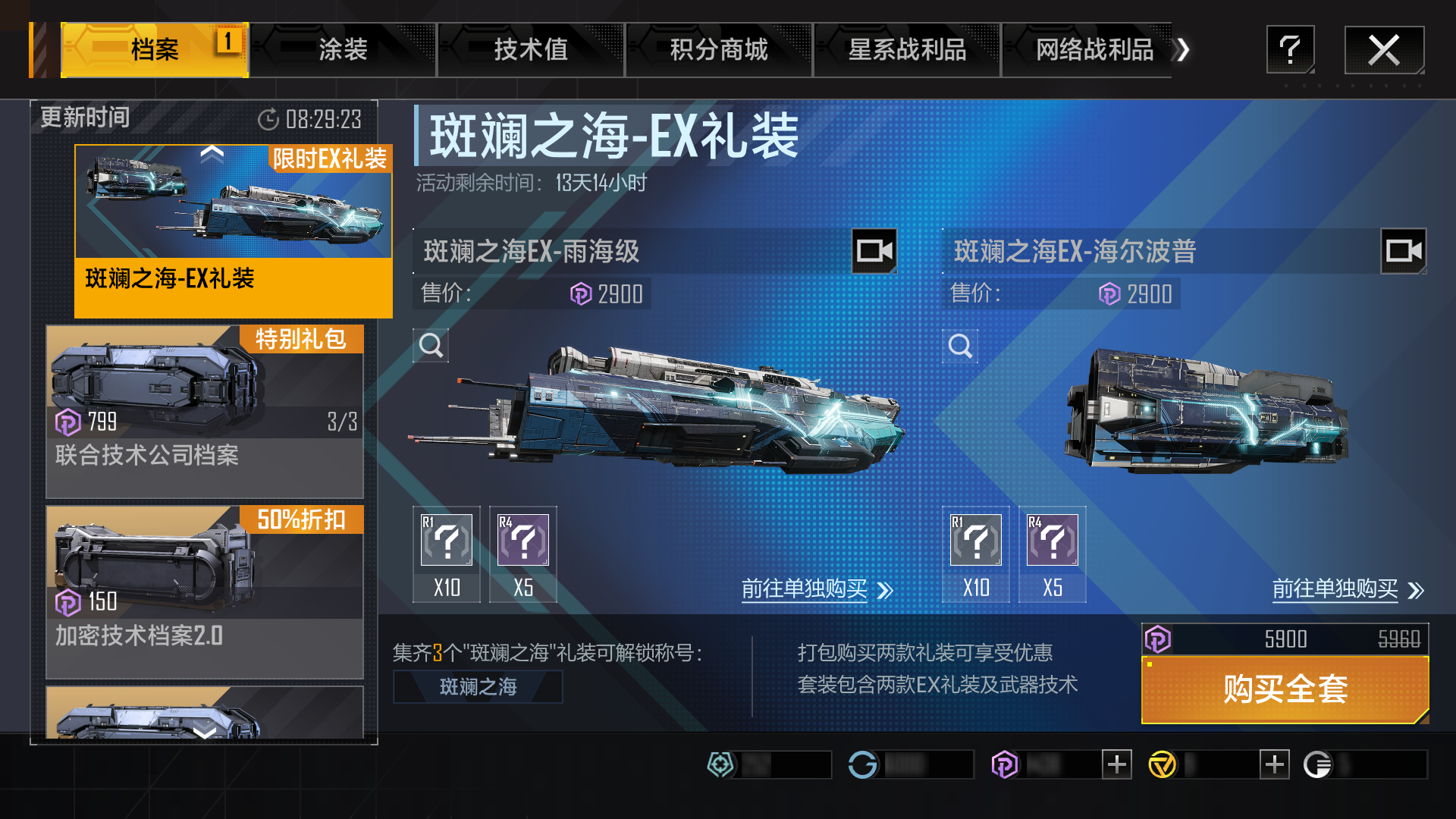Expand more tabs with right chevron
This screenshot has width=1456, height=819.
(x=1182, y=50)
